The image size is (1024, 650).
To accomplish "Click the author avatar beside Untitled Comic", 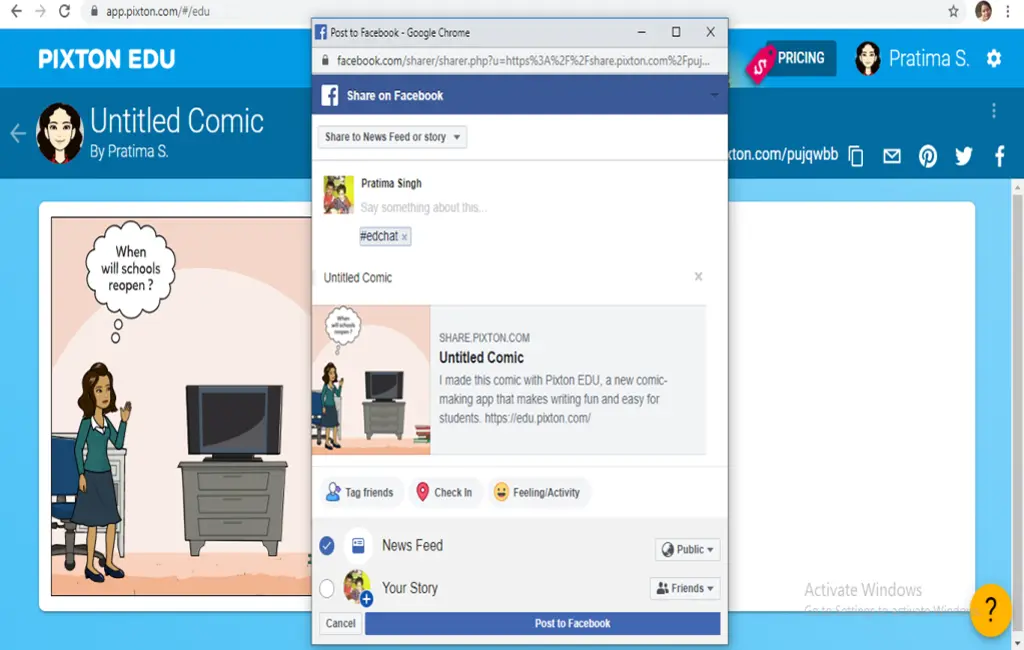I will [x=60, y=133].
